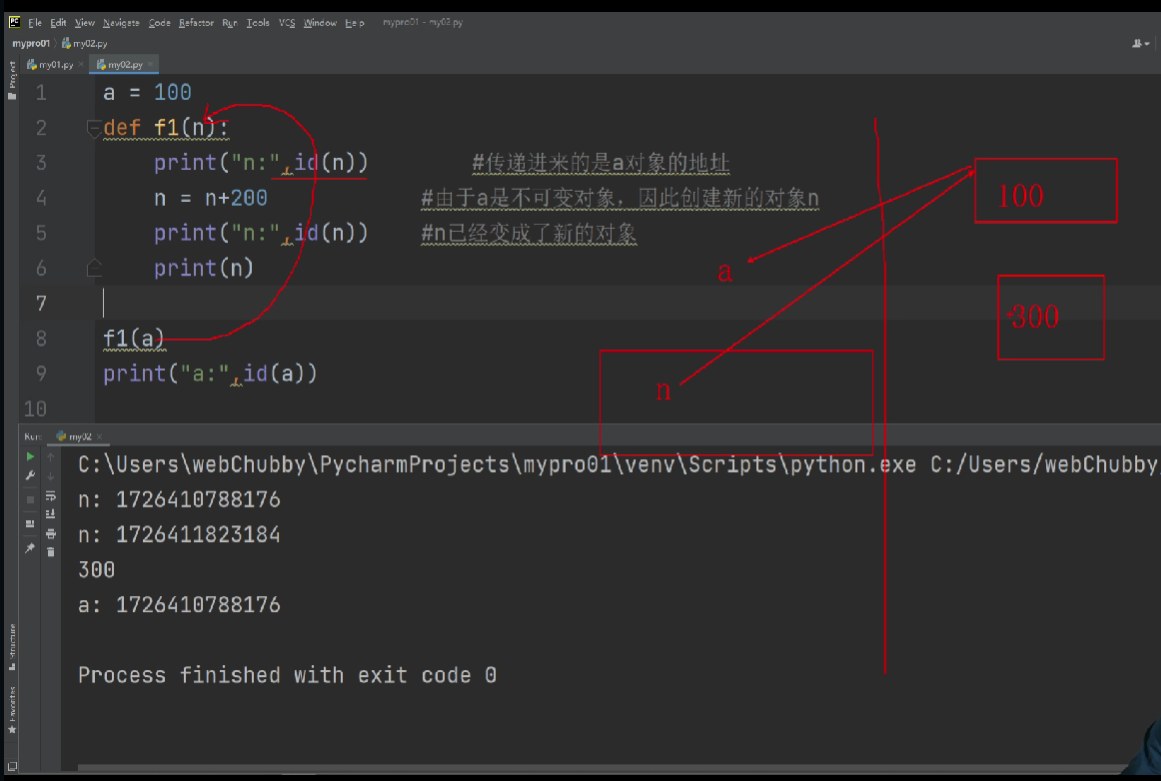Click the green Rerun button in Run panel
This screenshot has height=781, width=1161.
click(x=30, y=457)
